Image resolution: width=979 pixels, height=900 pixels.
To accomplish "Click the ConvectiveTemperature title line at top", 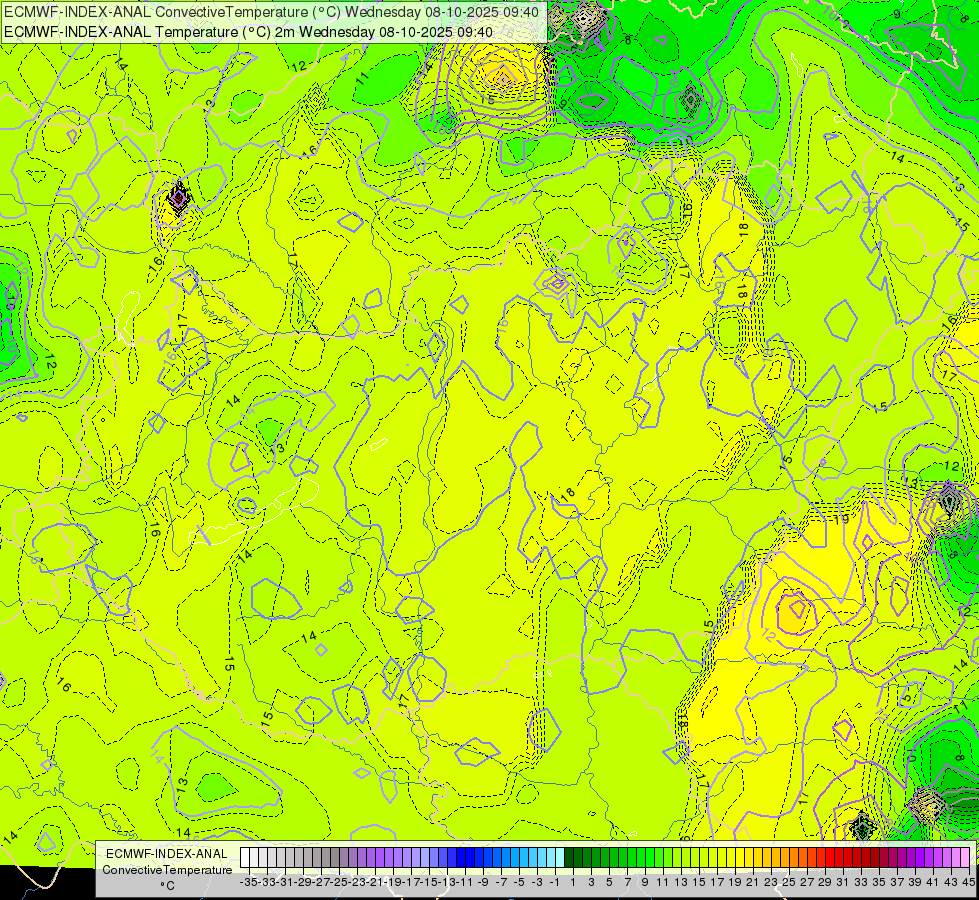I will pos(271,12).
